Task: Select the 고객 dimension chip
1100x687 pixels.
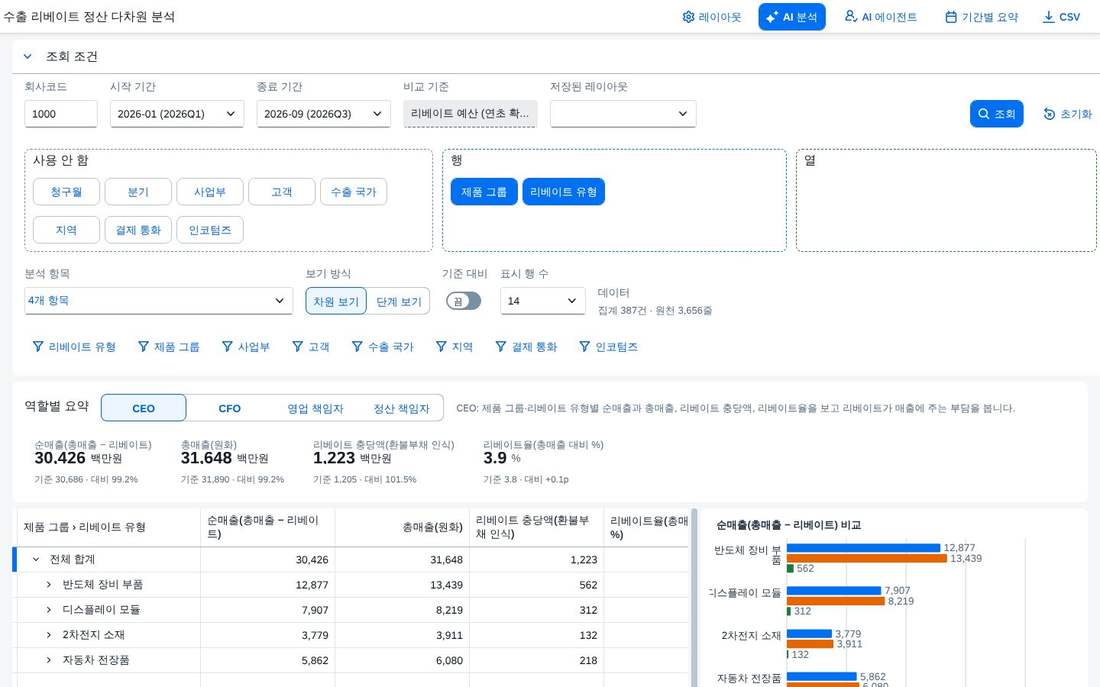Action: 281,192
